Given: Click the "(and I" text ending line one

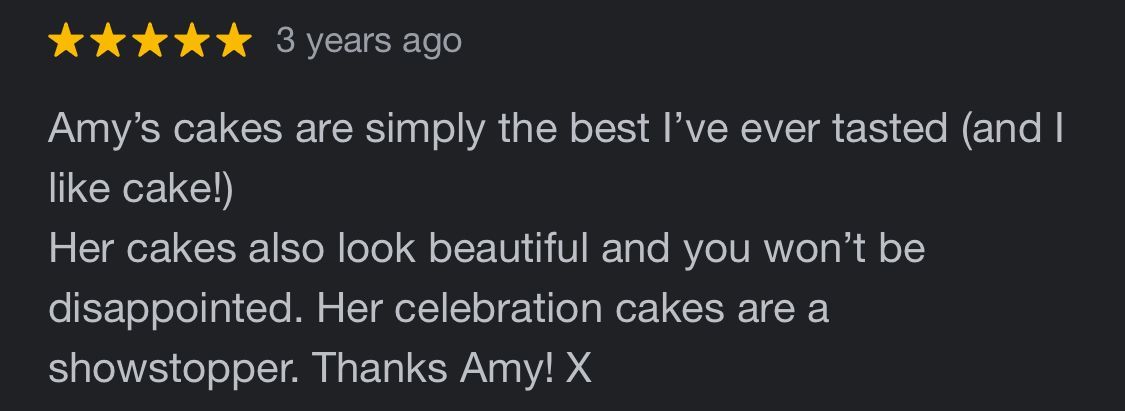Looking at the screenshot, I should 1011,130.
